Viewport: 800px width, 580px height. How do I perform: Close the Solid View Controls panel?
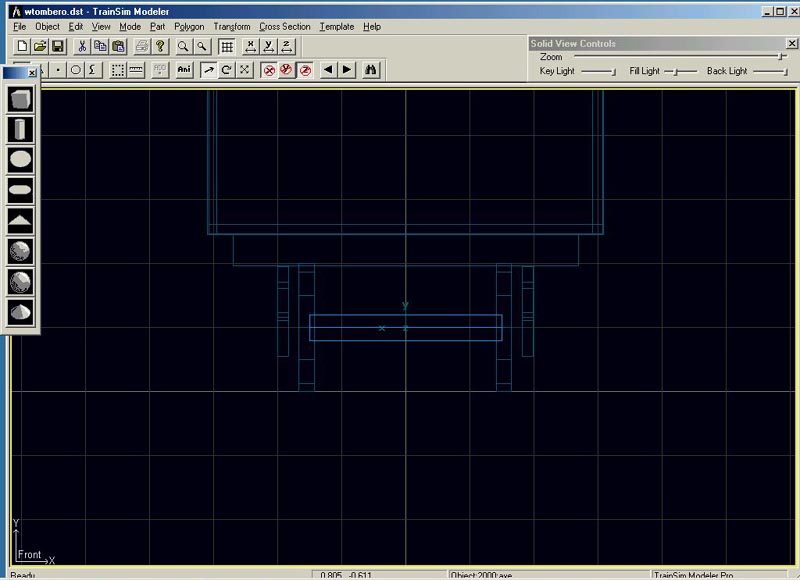793,44
